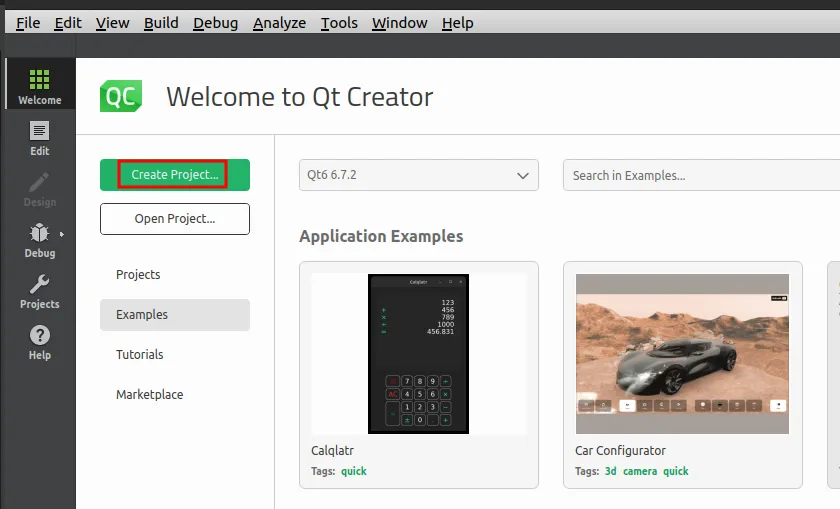Open the View menu

pos(112,23)
